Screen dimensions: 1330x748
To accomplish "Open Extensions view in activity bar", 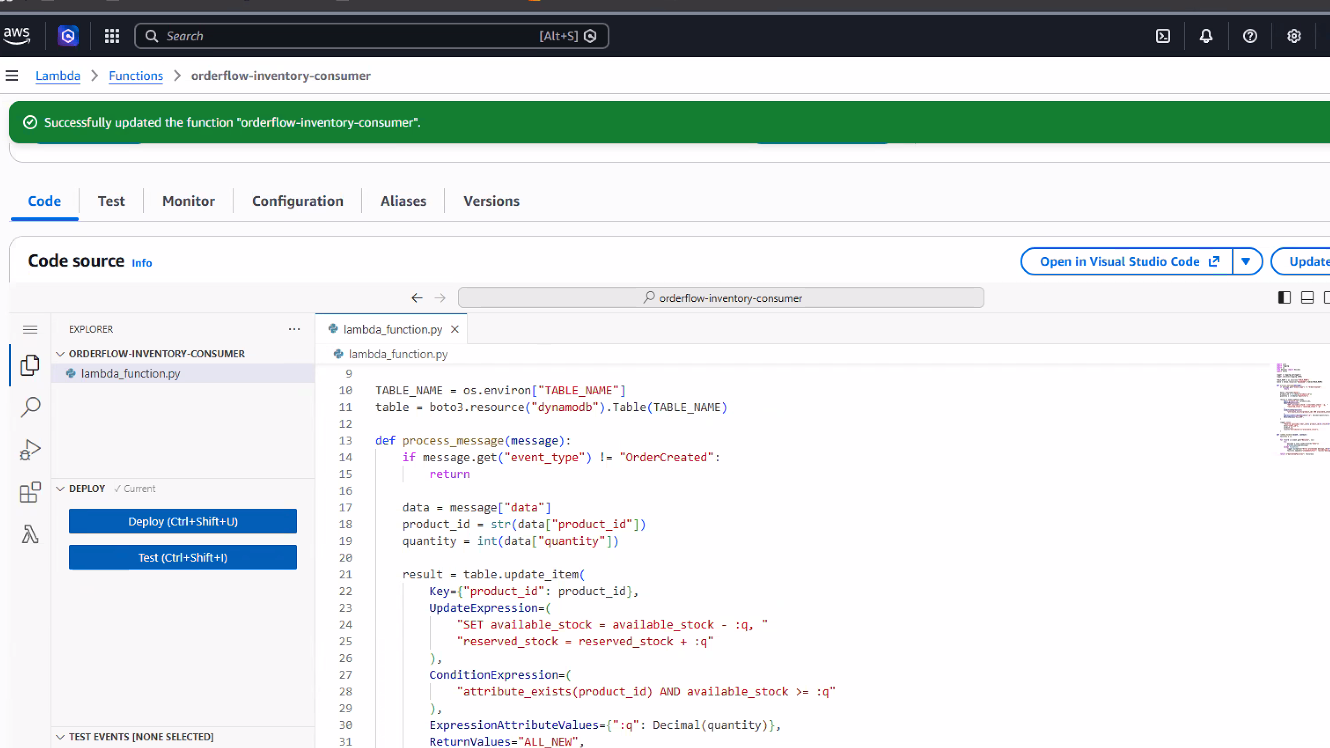I will 30,492.
